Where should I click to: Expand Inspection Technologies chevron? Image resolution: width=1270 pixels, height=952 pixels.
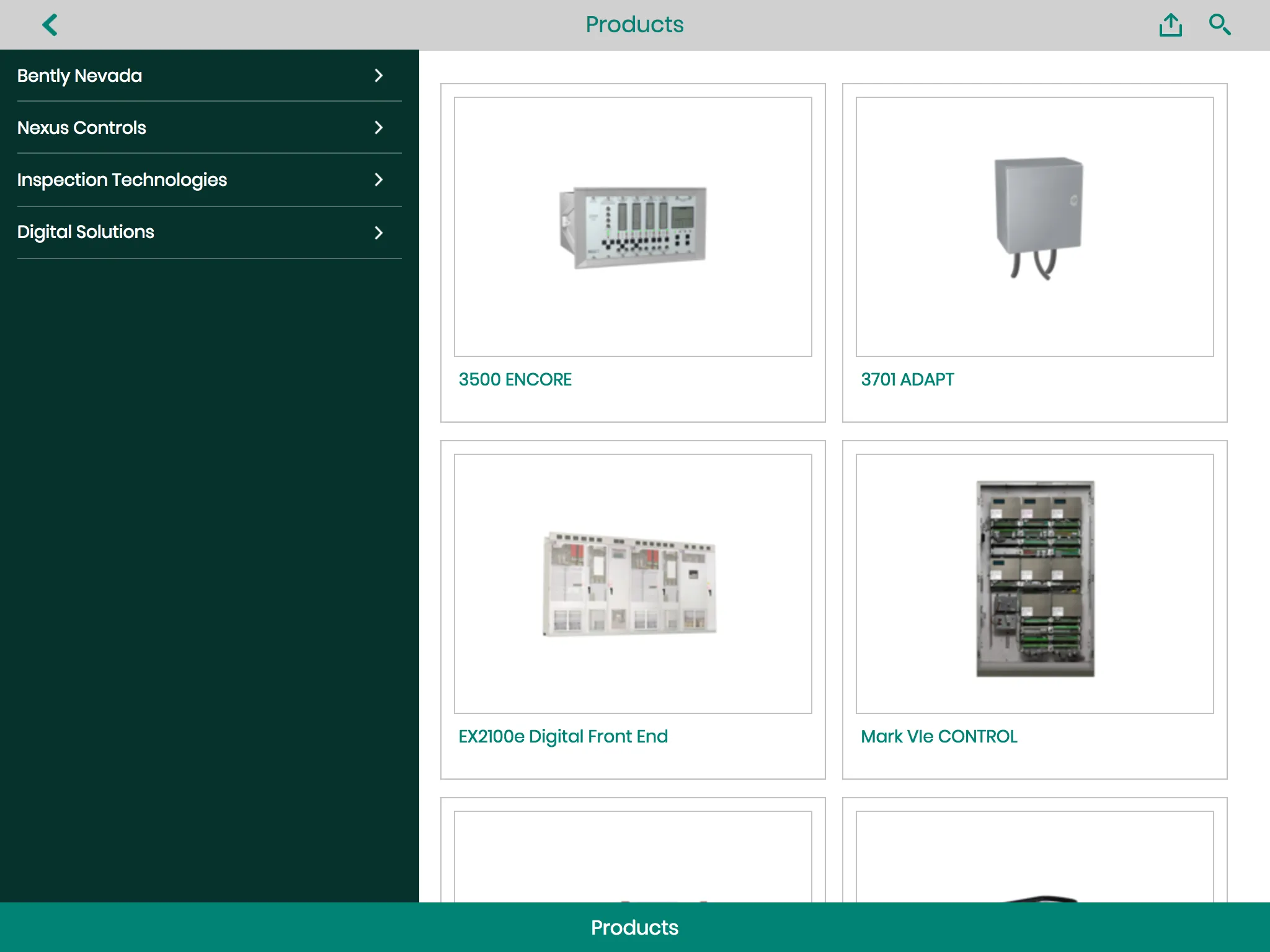(x=379, y=180)
